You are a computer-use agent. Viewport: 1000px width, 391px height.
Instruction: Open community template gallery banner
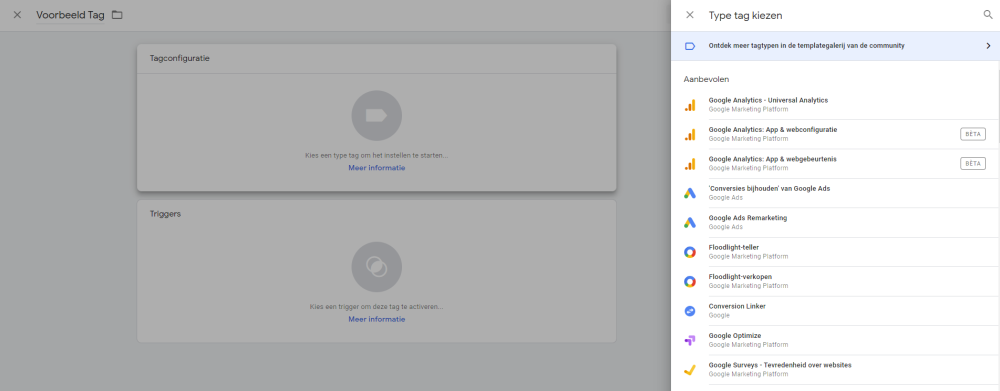[835, 46]
